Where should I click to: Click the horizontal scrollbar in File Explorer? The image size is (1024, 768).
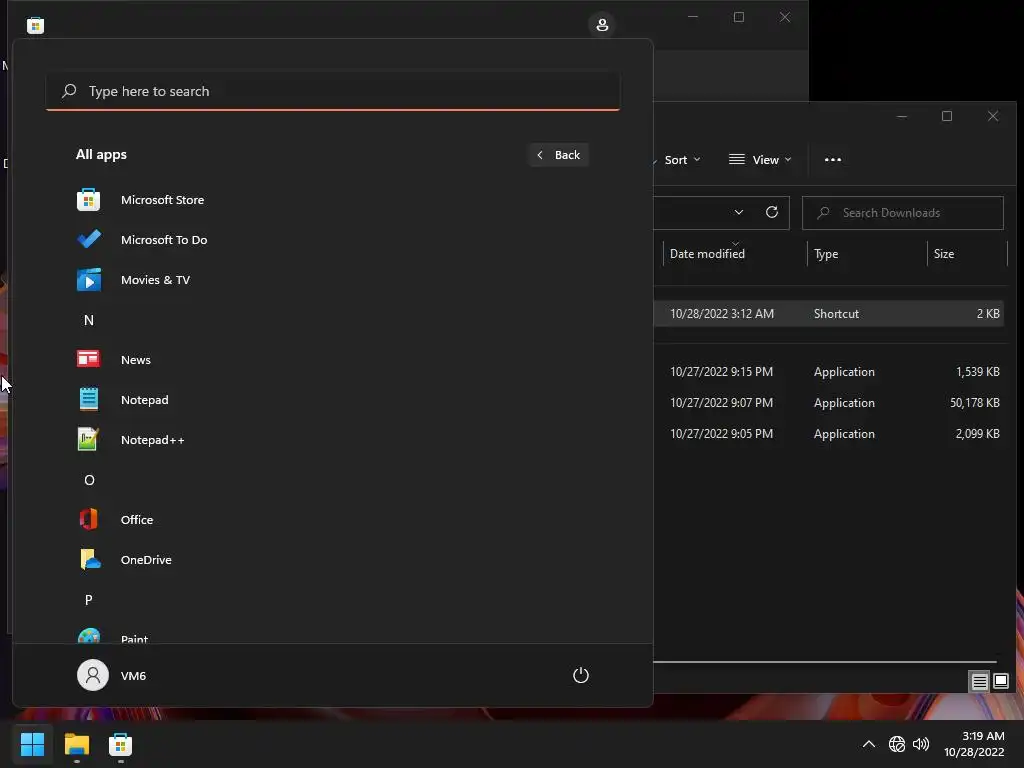pos(825,662)
